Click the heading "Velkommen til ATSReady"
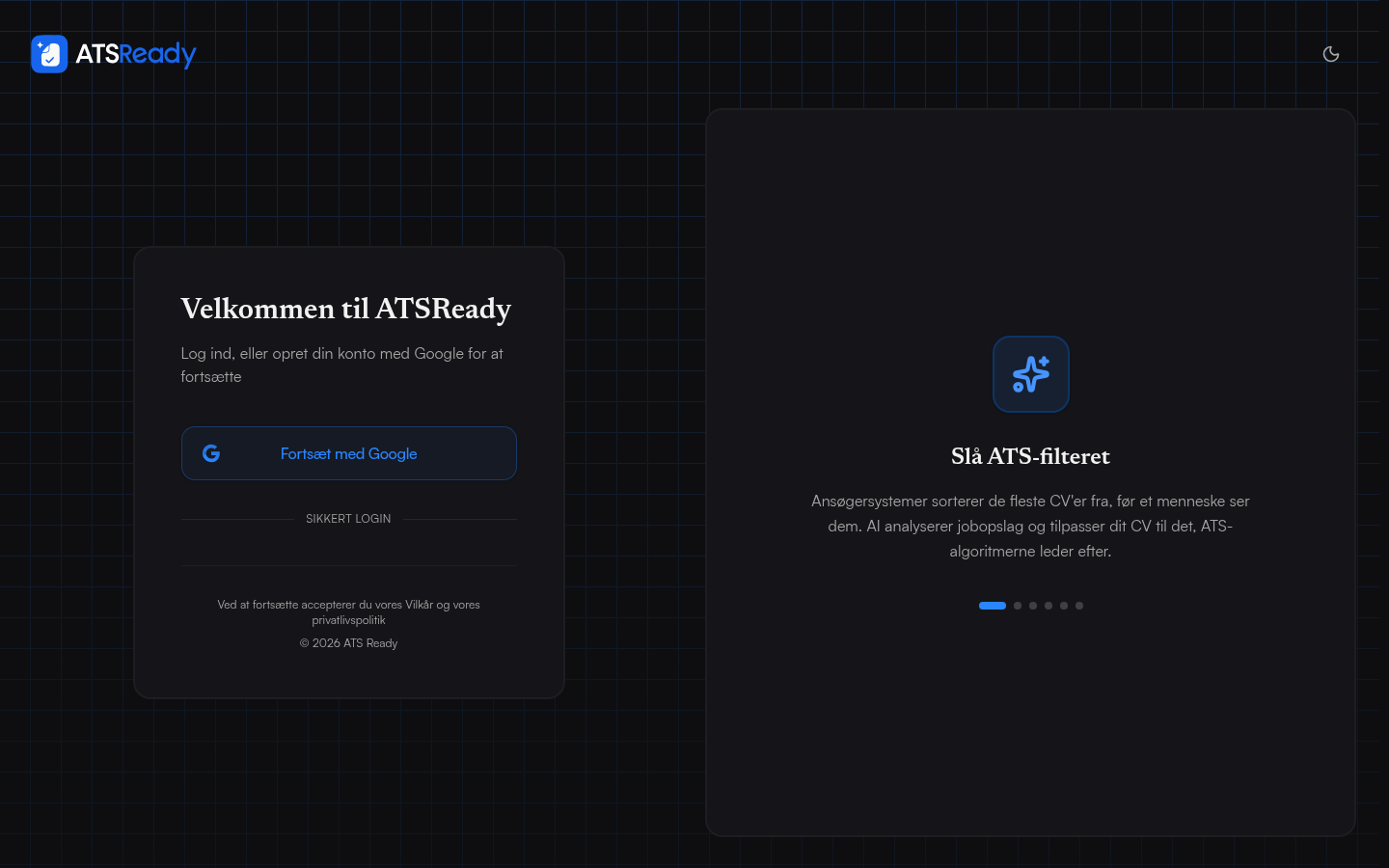1389x868 pixels. 346,309
